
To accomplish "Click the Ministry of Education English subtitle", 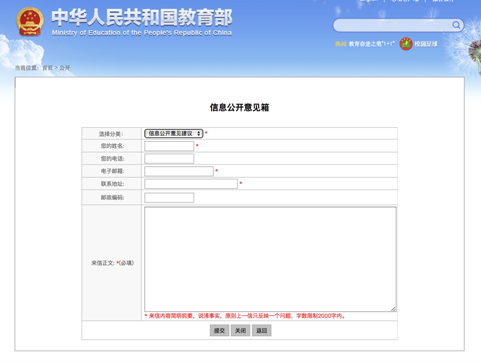I will (142, 33).
